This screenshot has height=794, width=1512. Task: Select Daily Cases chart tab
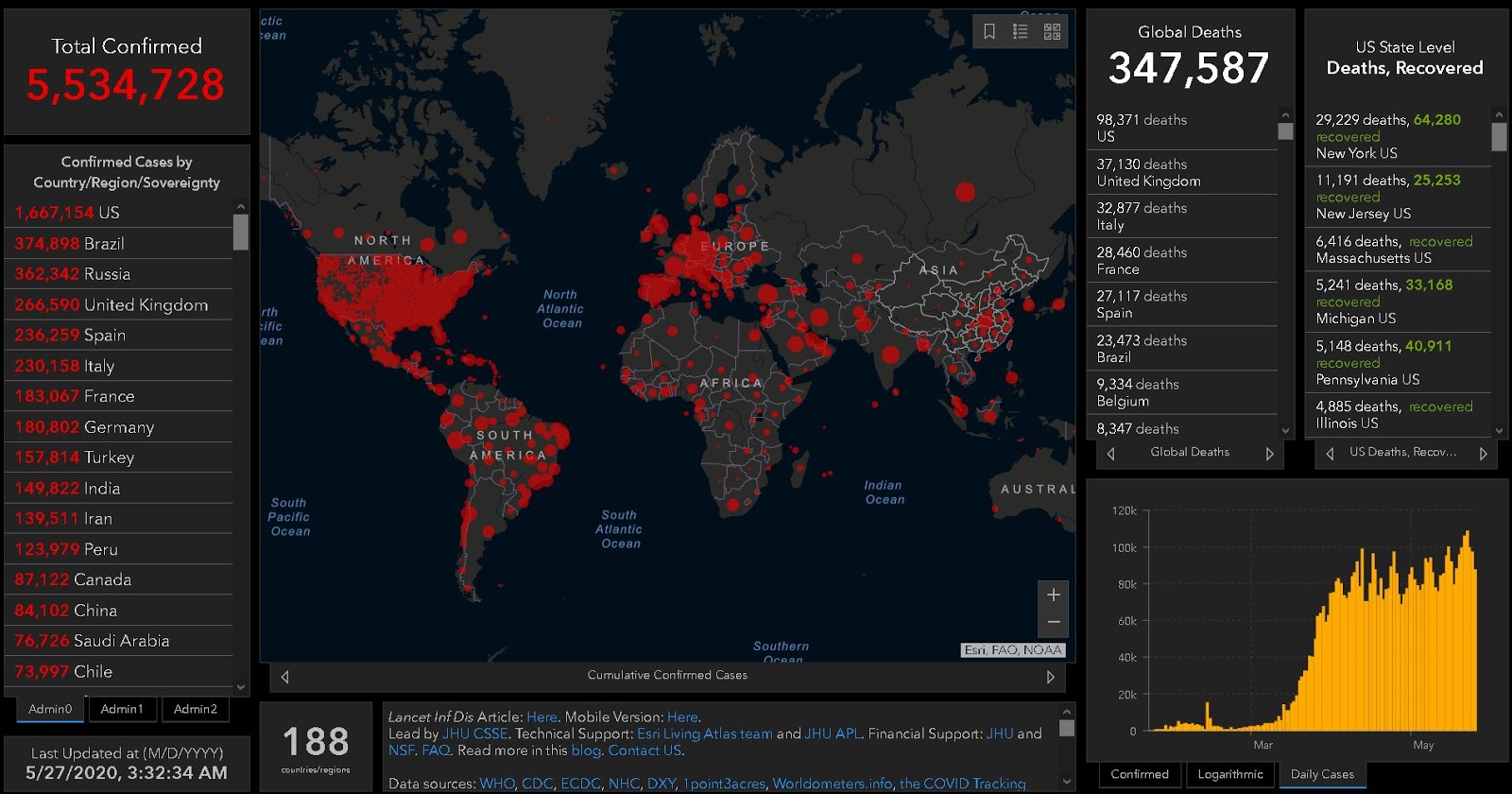coord(1322,774)
